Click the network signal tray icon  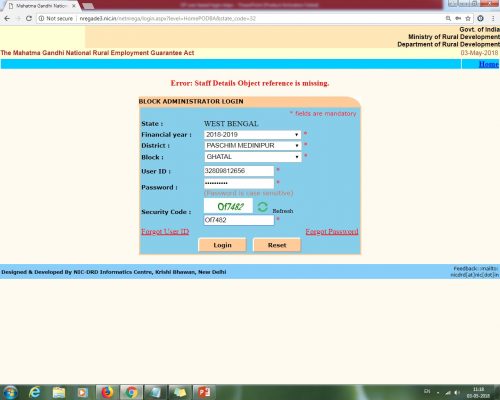(448, 393)
